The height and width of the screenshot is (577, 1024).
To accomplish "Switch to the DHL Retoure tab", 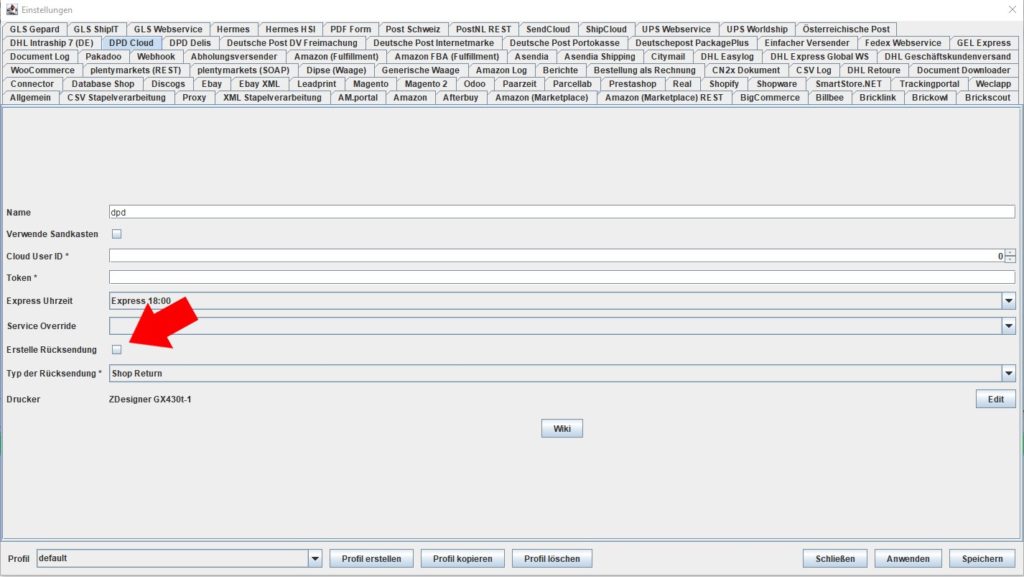I will tap(874, 70).
